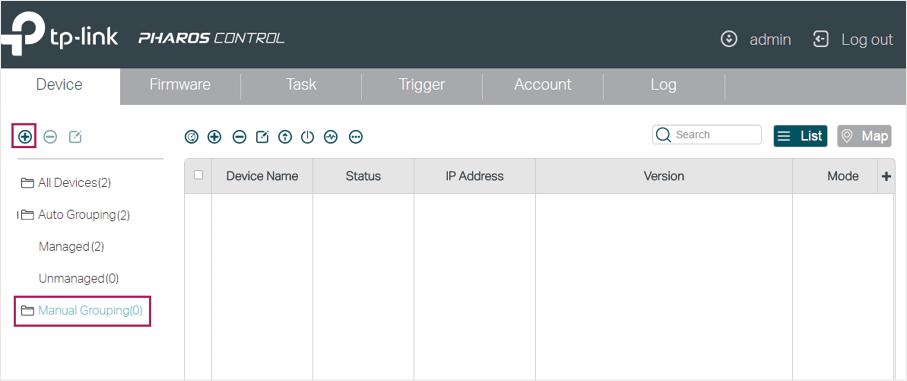907x381 pixels.
Task: Click into the Search field
Action: (707, 135)
